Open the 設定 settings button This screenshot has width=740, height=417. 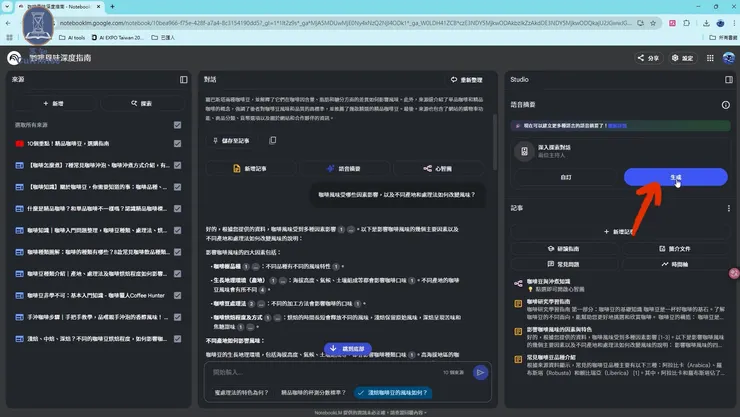682,58
